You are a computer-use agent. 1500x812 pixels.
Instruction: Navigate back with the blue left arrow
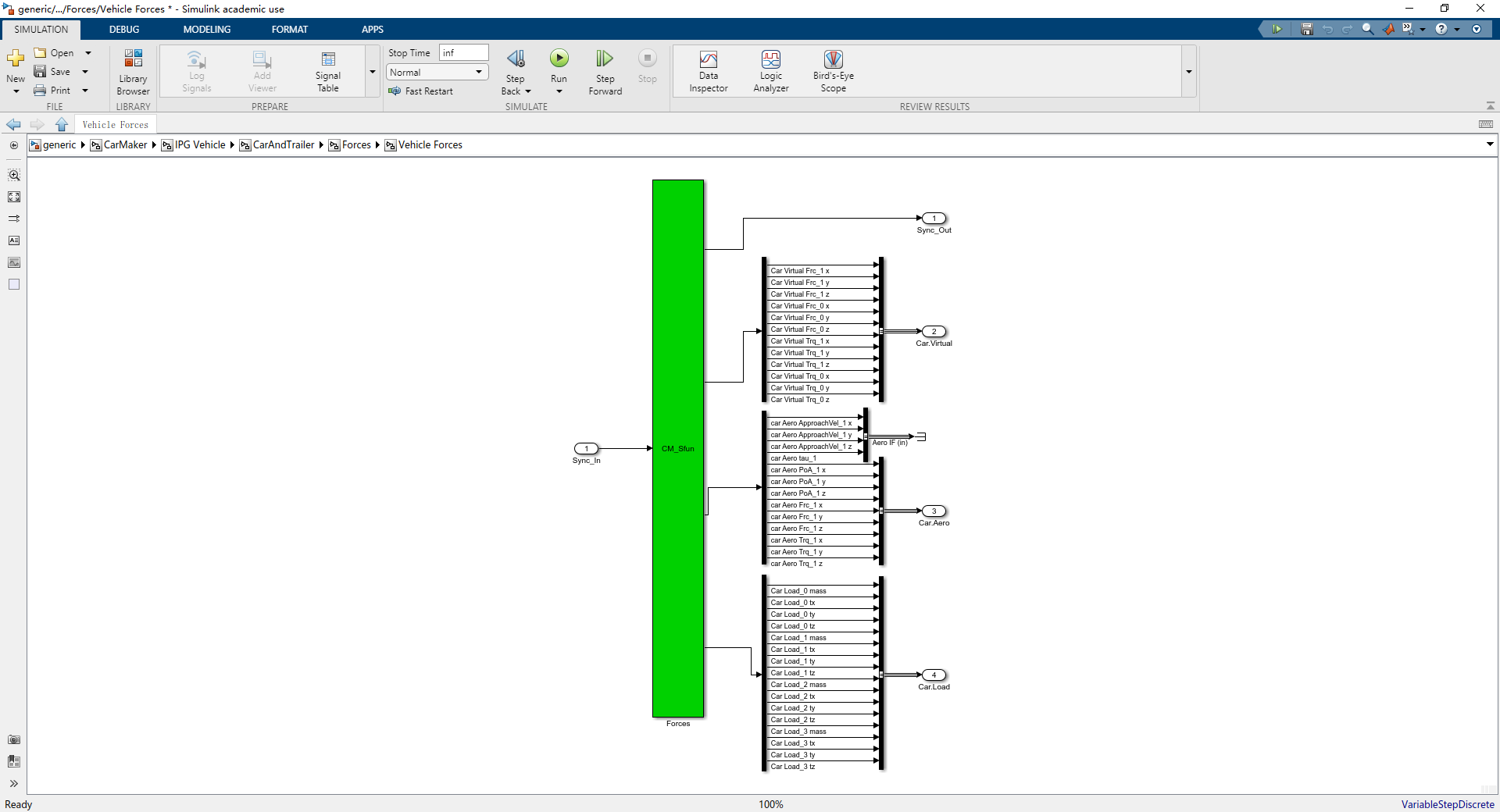point(13,125)
